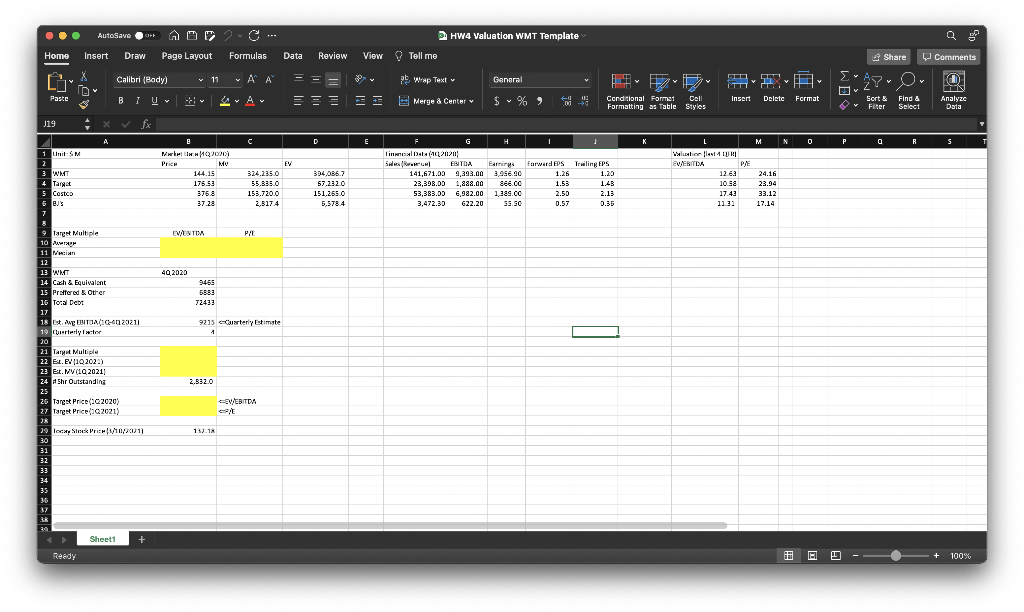The image size is (1024, 612).
Task: Select the Wrap Text option
Action: coord(423,79)
